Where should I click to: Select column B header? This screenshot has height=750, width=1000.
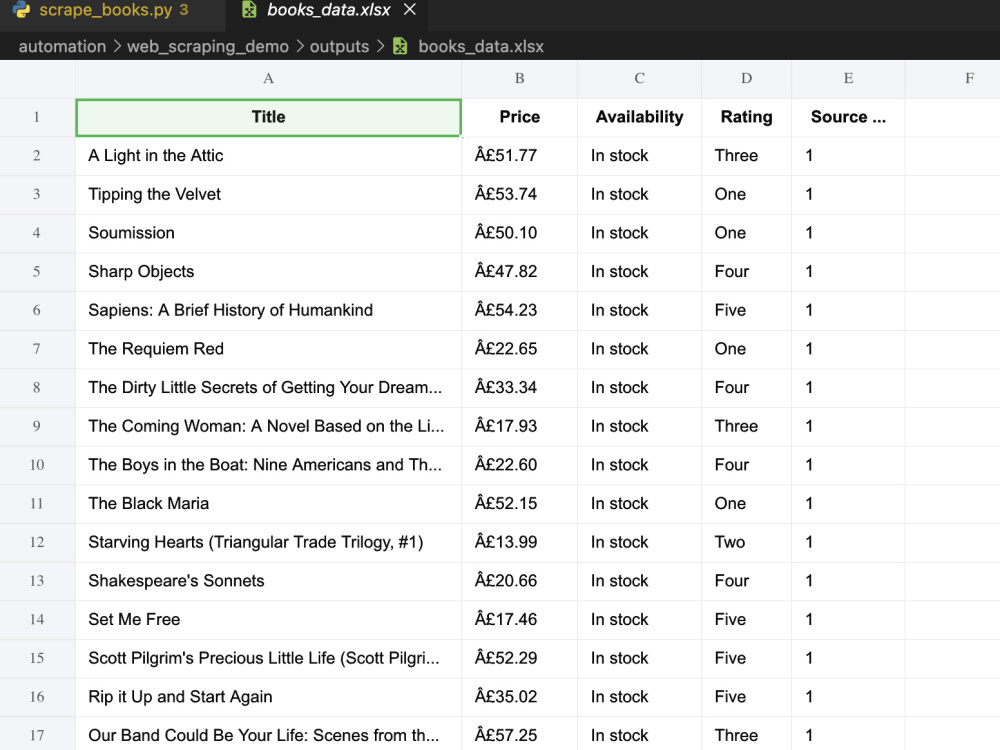[x=520, y=78]
